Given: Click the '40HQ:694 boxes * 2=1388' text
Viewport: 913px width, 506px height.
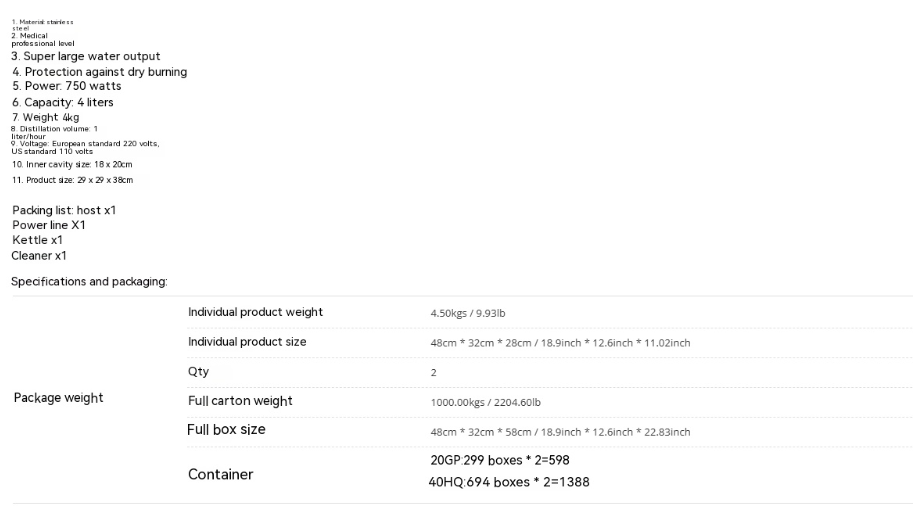Looking at the screenshot, I should pos(509,483).
